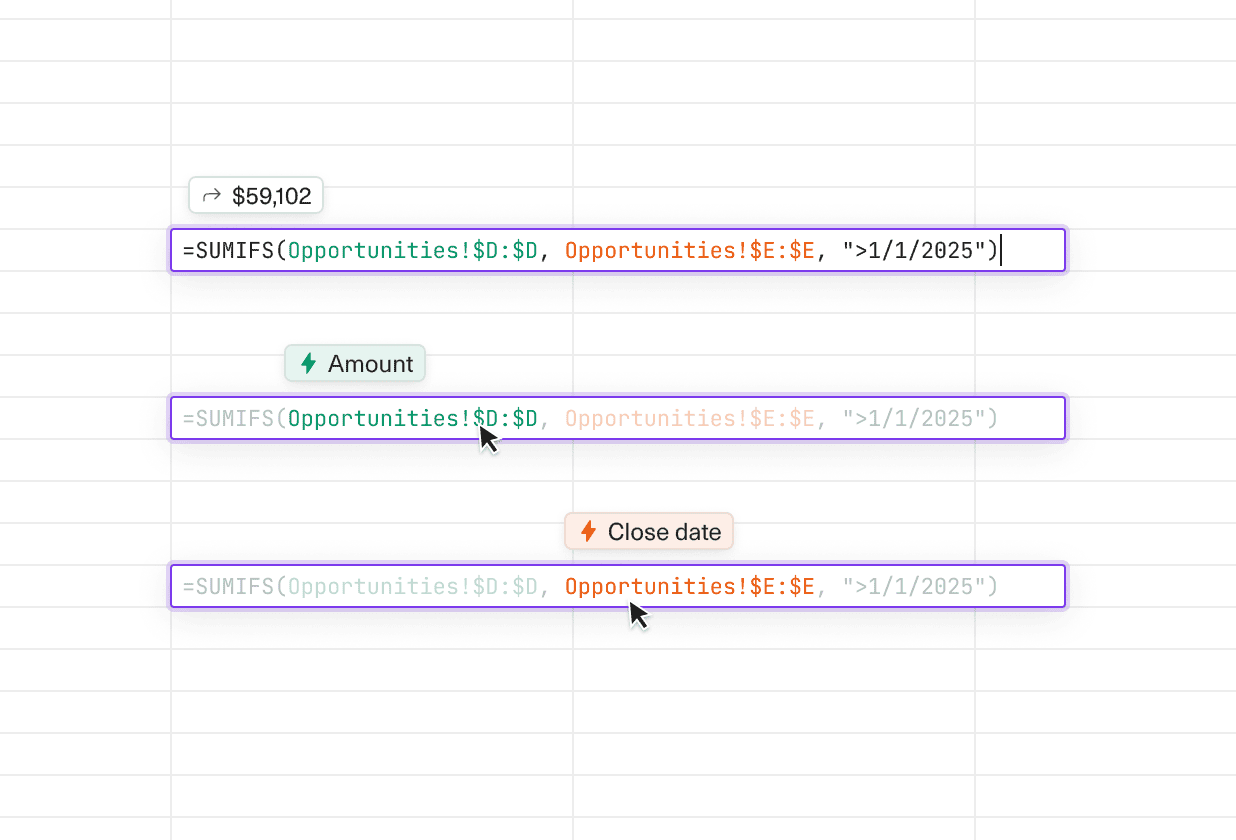Select the top formula editing bar

click(618, 250)
